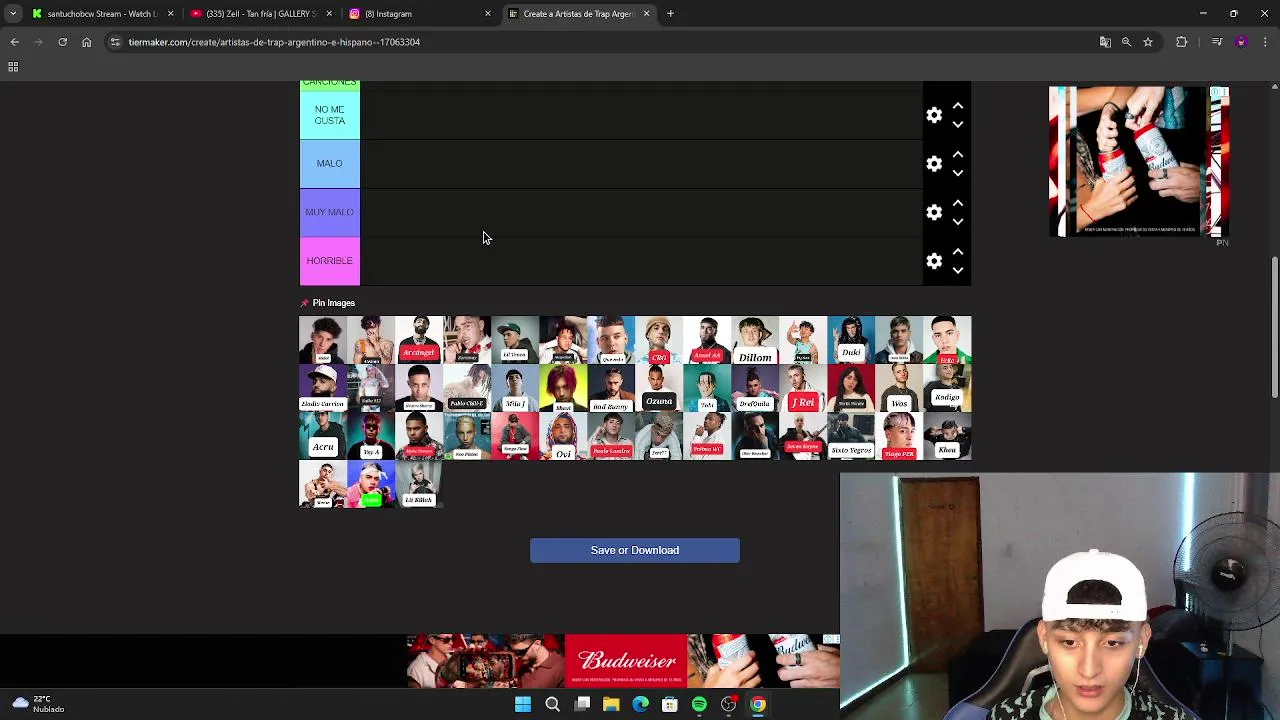The image size is (1280, 720).
Task: Open the Windows Start menu
Action: click(523, 704)
